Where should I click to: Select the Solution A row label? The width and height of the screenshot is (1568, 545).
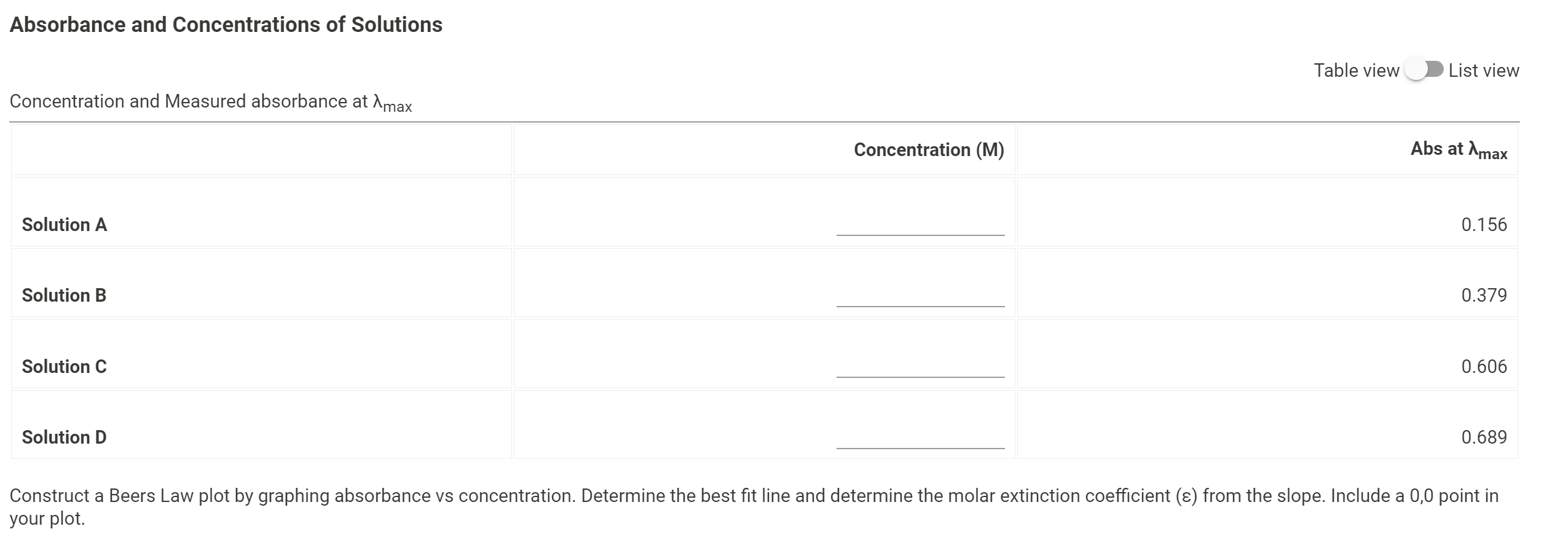(x=63, y=224)
